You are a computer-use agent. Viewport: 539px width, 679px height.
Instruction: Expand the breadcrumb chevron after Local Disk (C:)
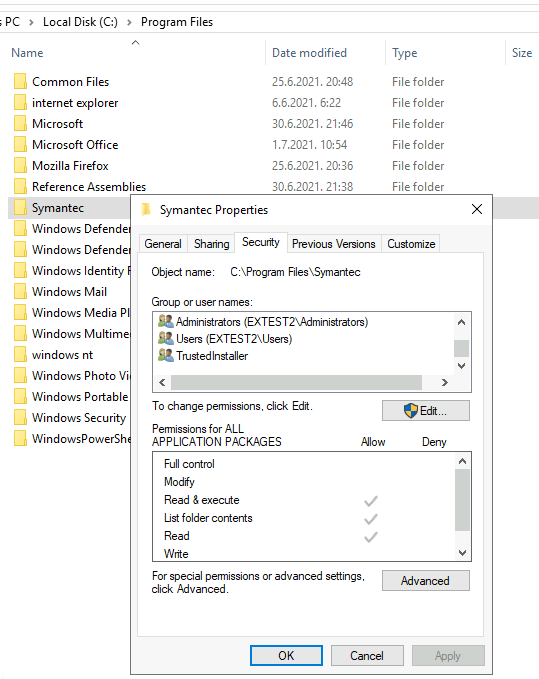click(129, 22)
